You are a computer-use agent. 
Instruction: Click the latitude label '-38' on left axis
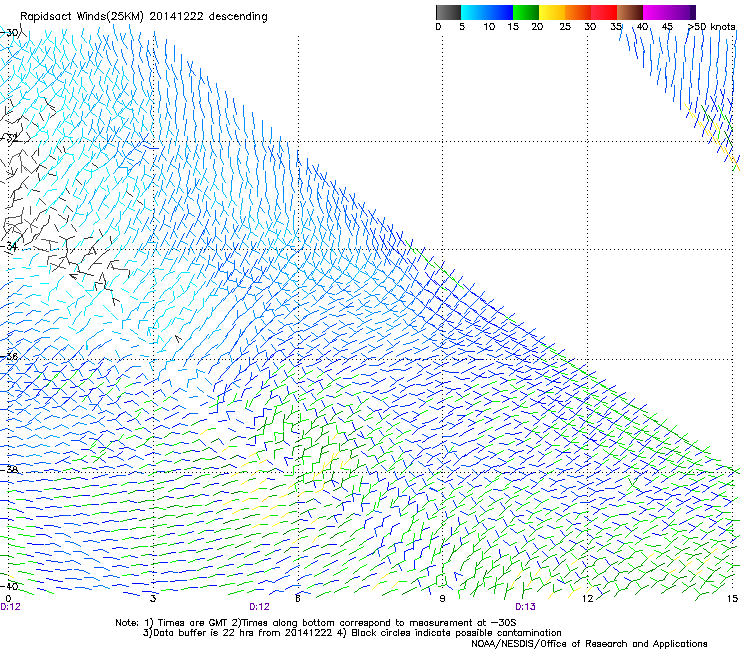pos(9,470)
